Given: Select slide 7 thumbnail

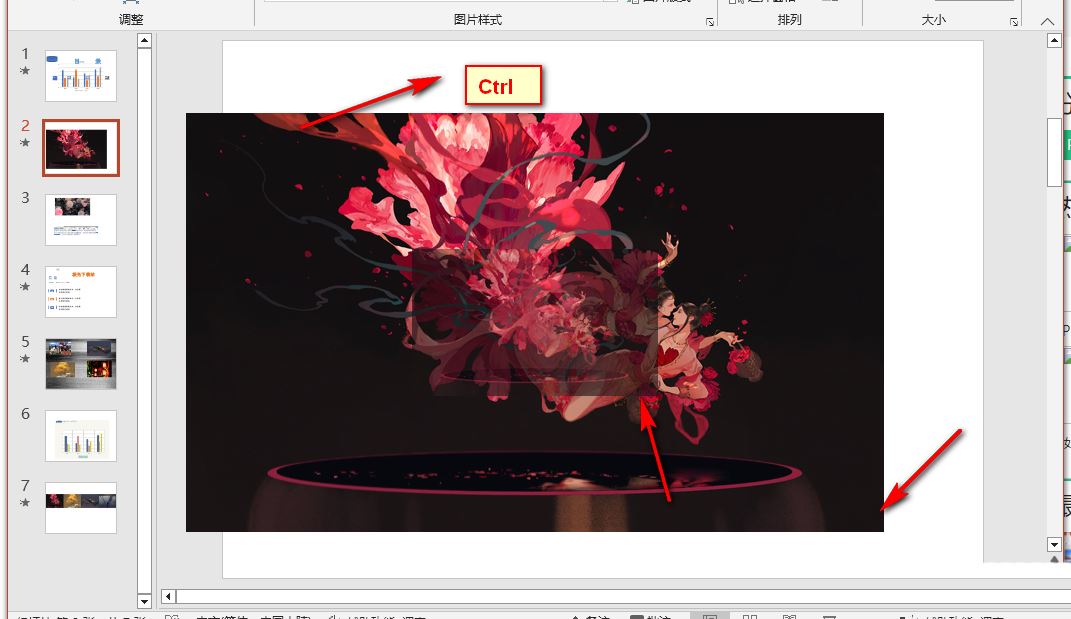Looking at the screenshot, I should [81, 507].
